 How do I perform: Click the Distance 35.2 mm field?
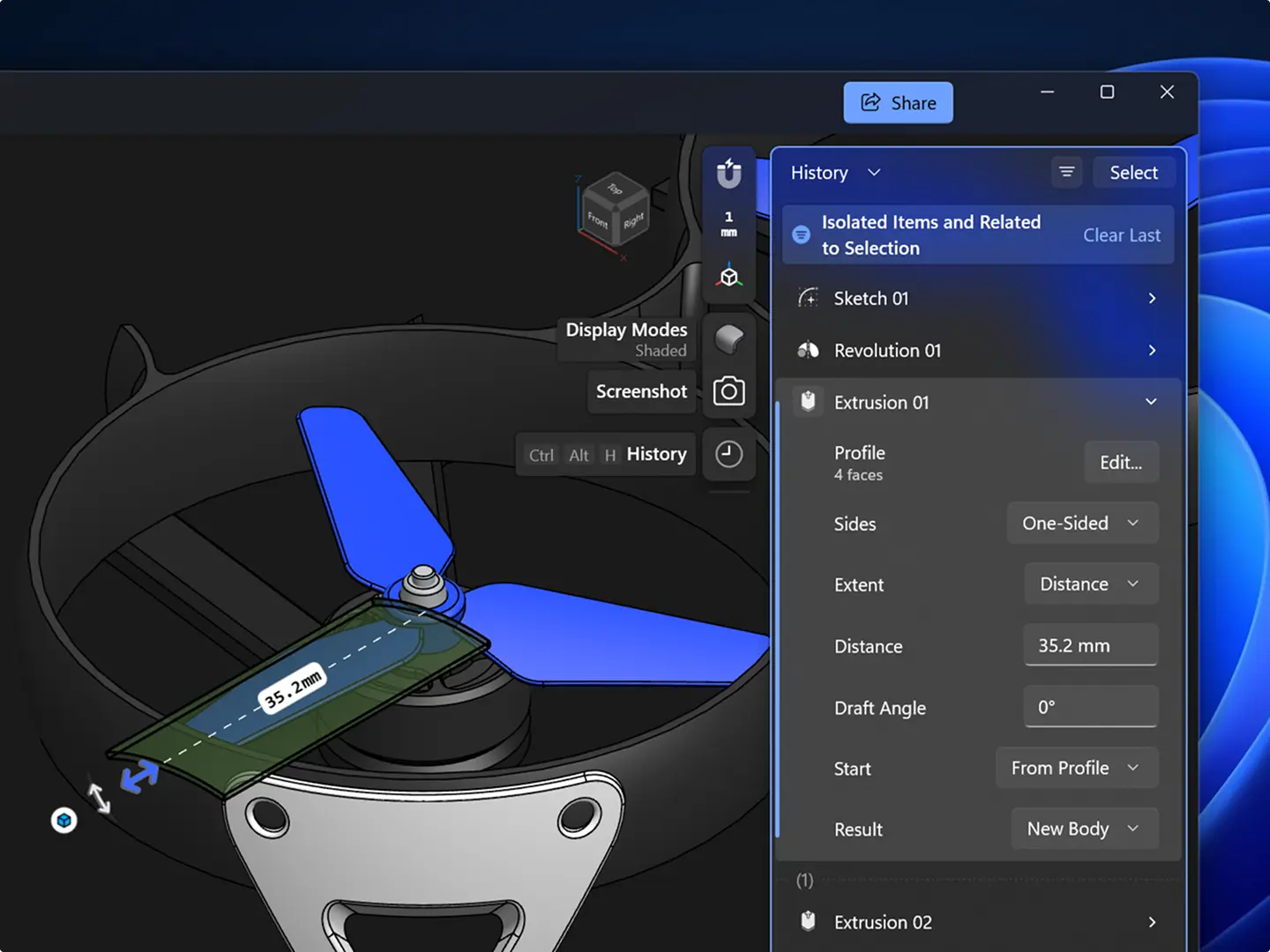point(1090,645)
